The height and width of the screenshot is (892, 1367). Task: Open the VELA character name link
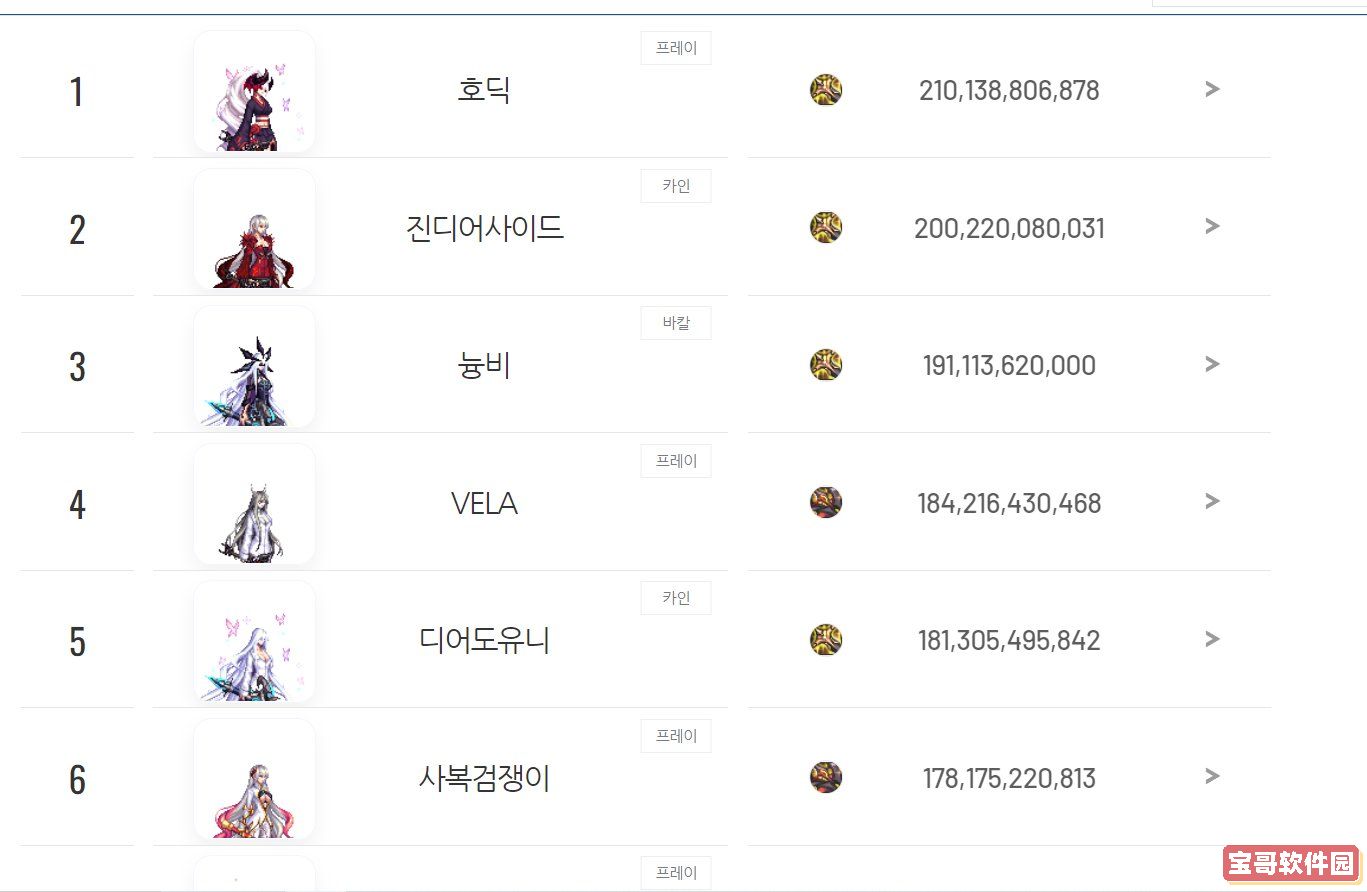[484, 503]
